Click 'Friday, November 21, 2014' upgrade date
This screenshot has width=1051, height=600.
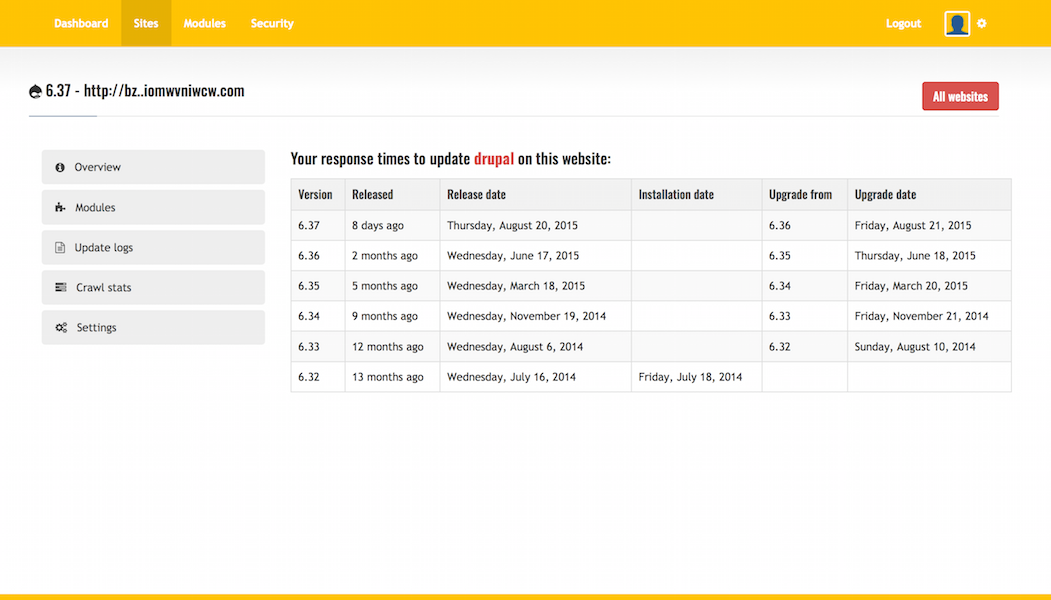(922, 316)
